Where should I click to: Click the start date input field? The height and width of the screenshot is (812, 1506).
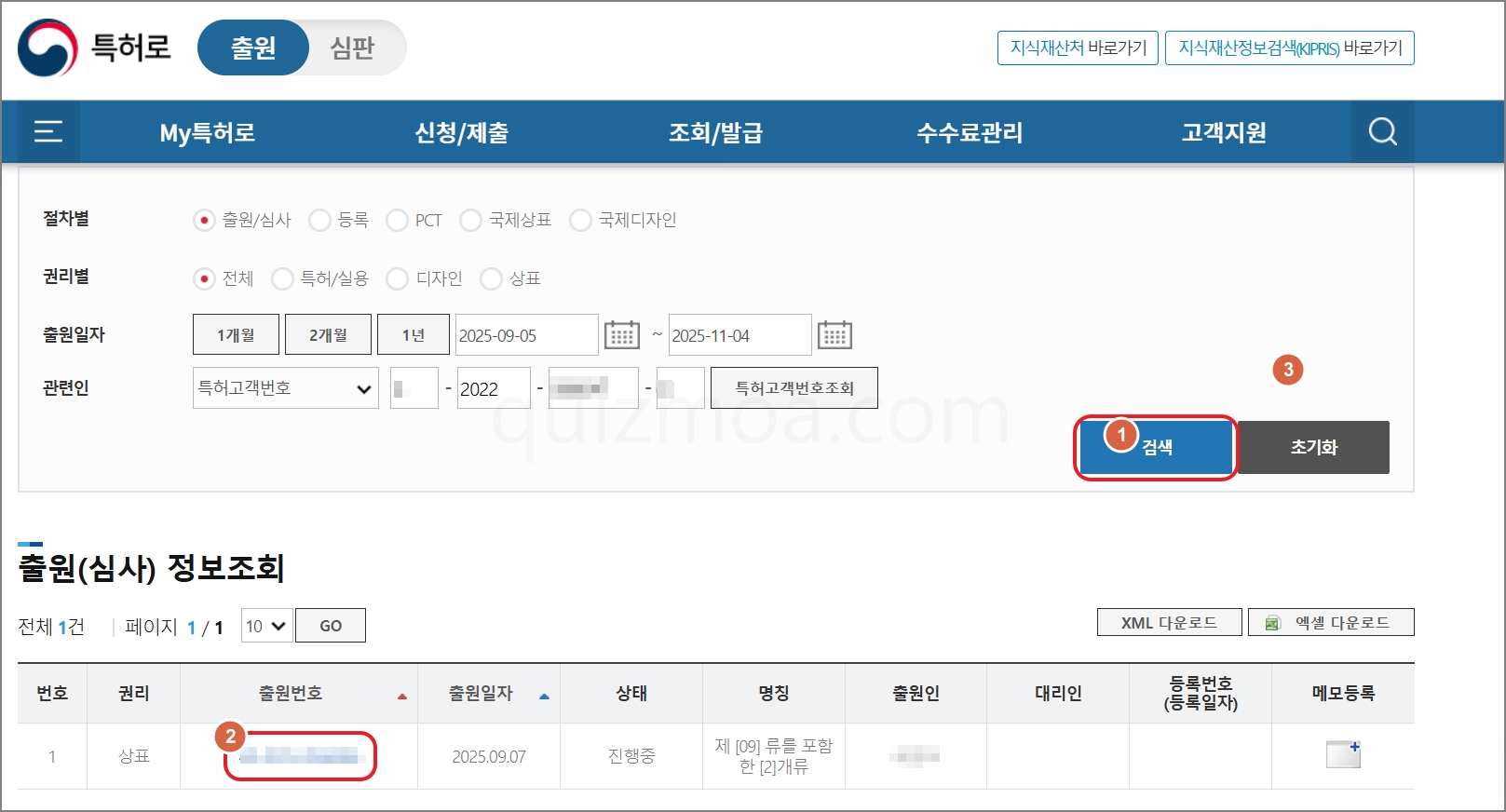click(x=526, y=335)
